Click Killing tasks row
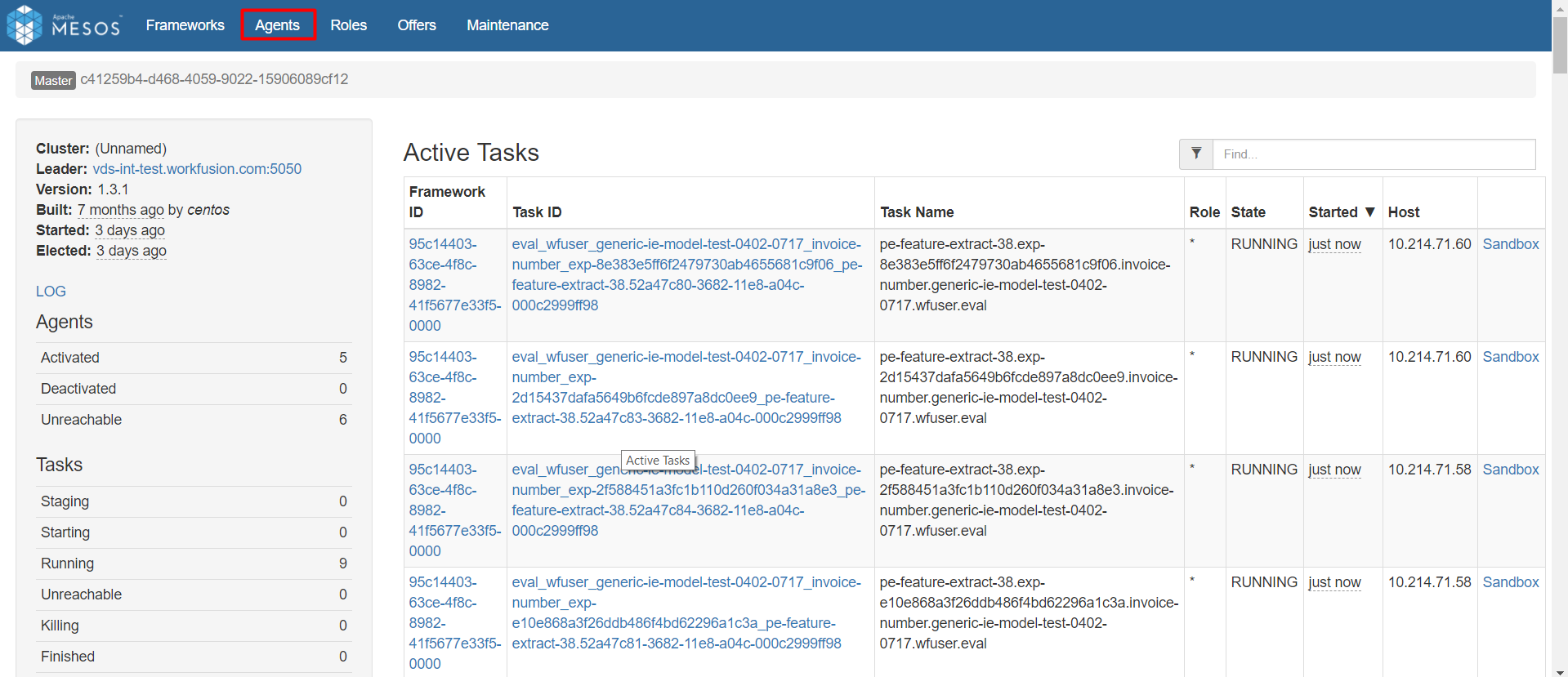Screen dimensions: 1568x677 [194, 626]
